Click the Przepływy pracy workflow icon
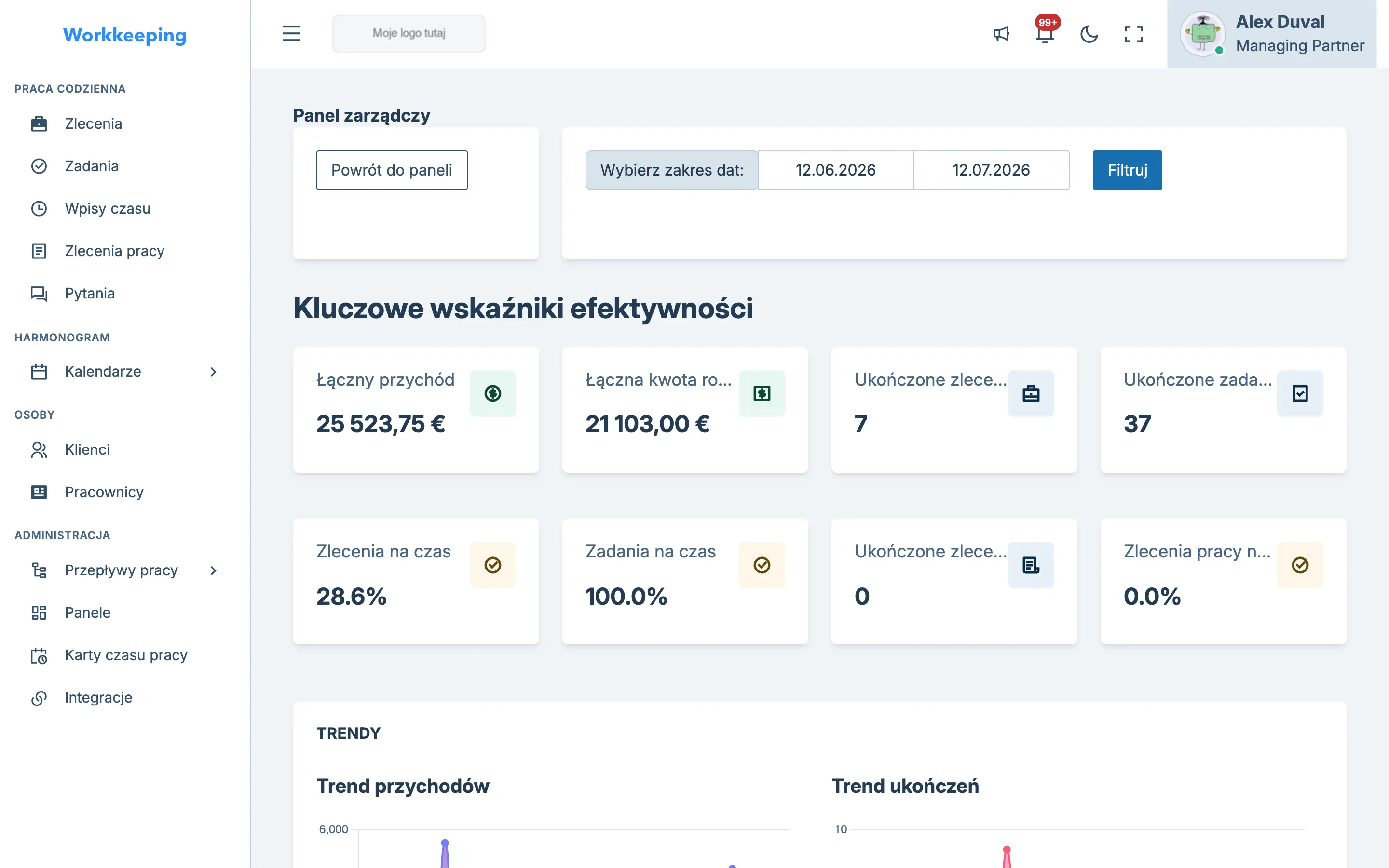 pos(39,570)
